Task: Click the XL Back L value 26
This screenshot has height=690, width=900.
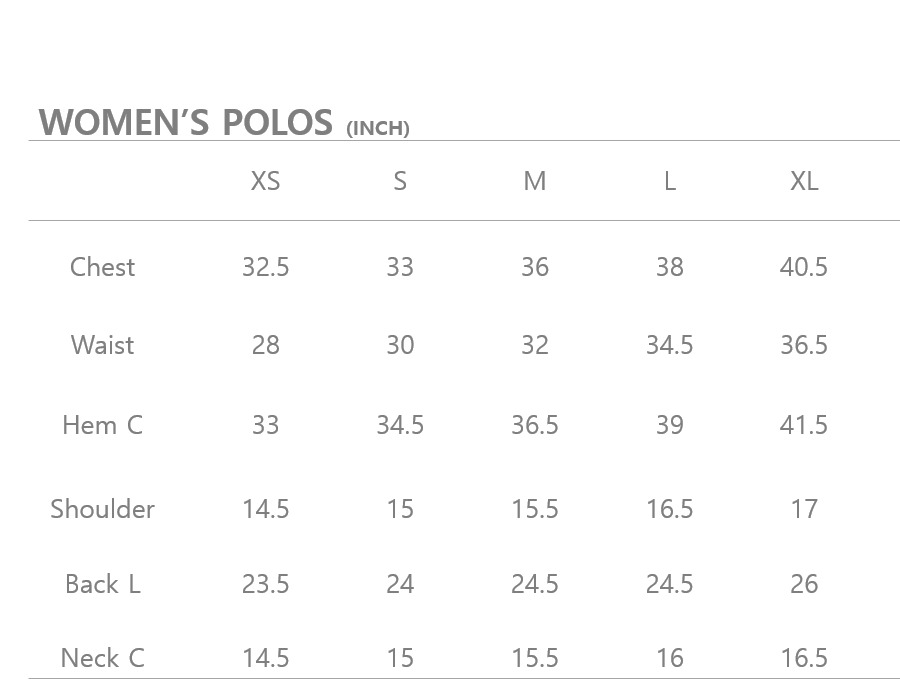Action: coord(804,584)
